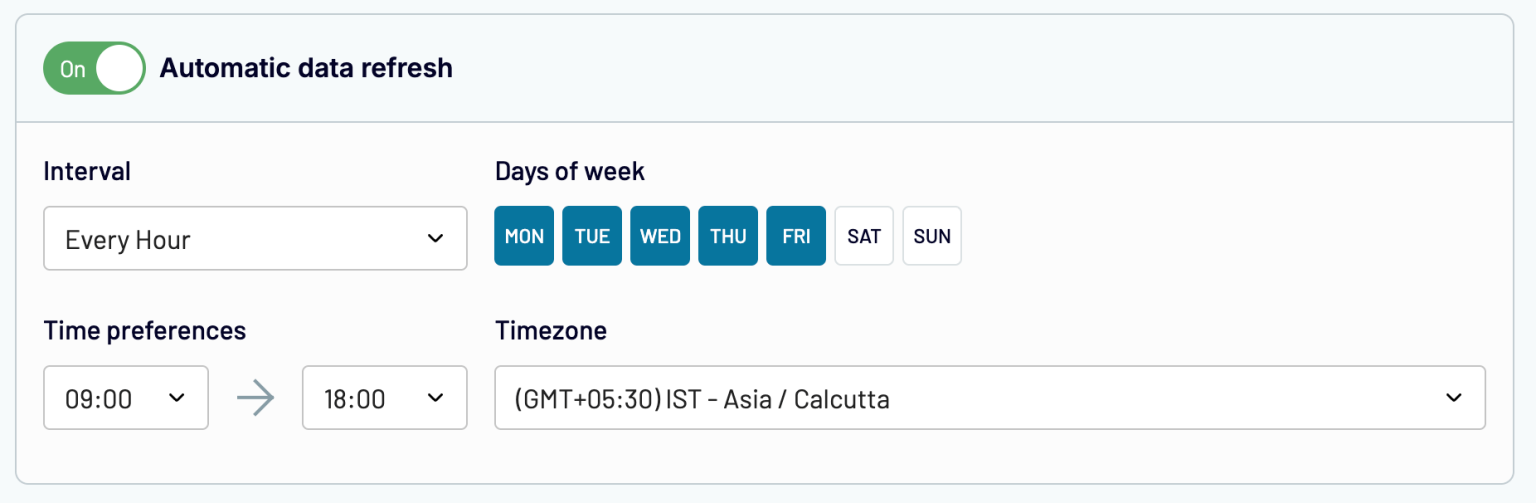Viewport: 1536px width, 503px height.
Task: Disable WED in days of week
Action: click(x=660, y=236)
